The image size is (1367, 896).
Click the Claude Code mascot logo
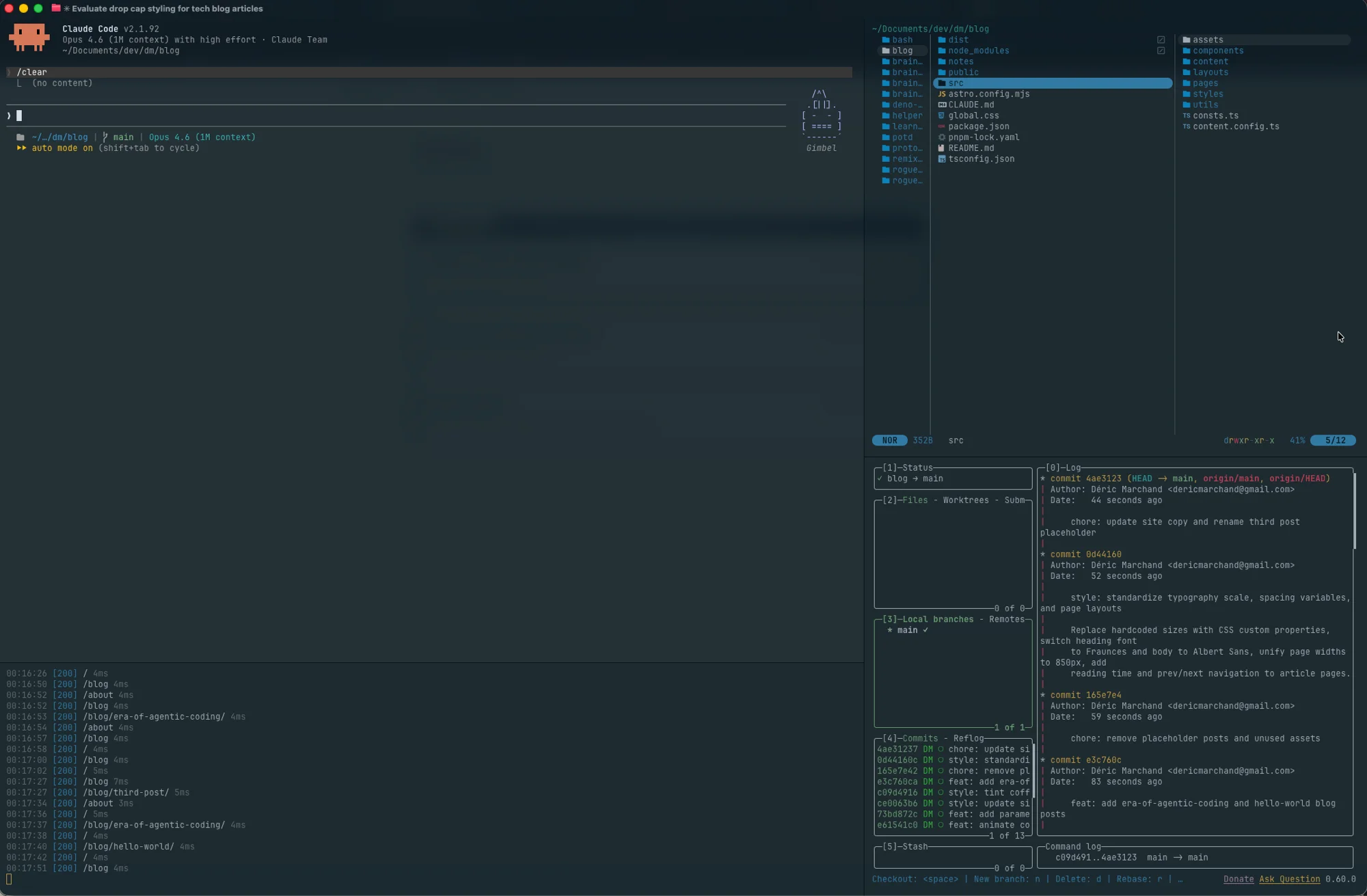coord(29,38)
